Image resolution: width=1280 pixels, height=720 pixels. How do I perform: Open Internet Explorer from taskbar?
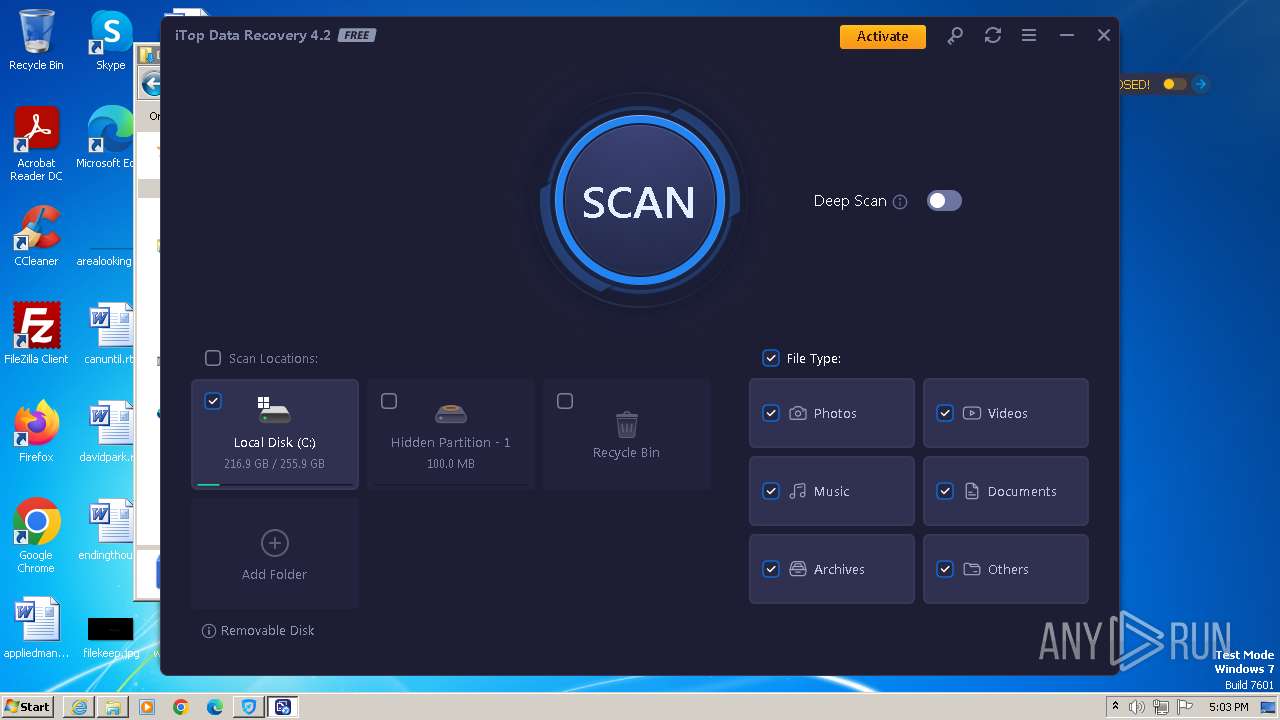[79, 707]
